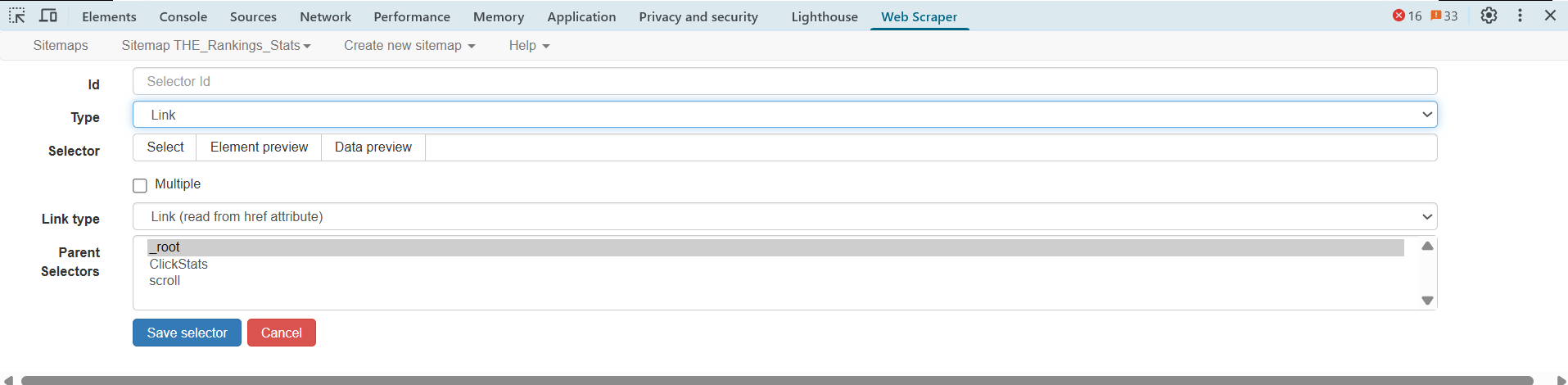Click the red errors count indicator
The height and width of the screenshot is (385, 1568).
[x=1408, y=16]
